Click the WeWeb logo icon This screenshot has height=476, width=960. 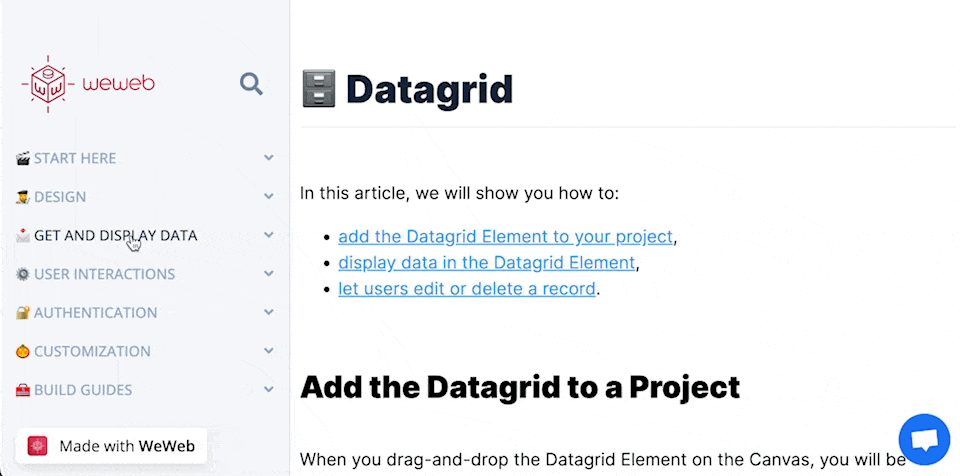click(48, 82)
